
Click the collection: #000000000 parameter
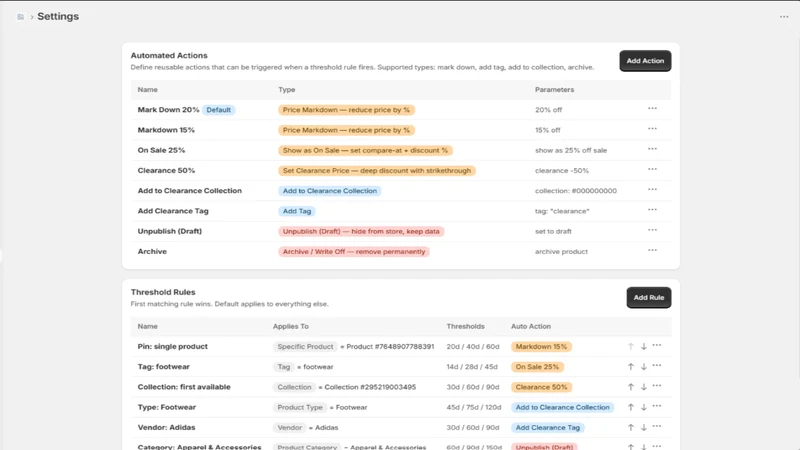pyautogui.click(x=576, y=191)
